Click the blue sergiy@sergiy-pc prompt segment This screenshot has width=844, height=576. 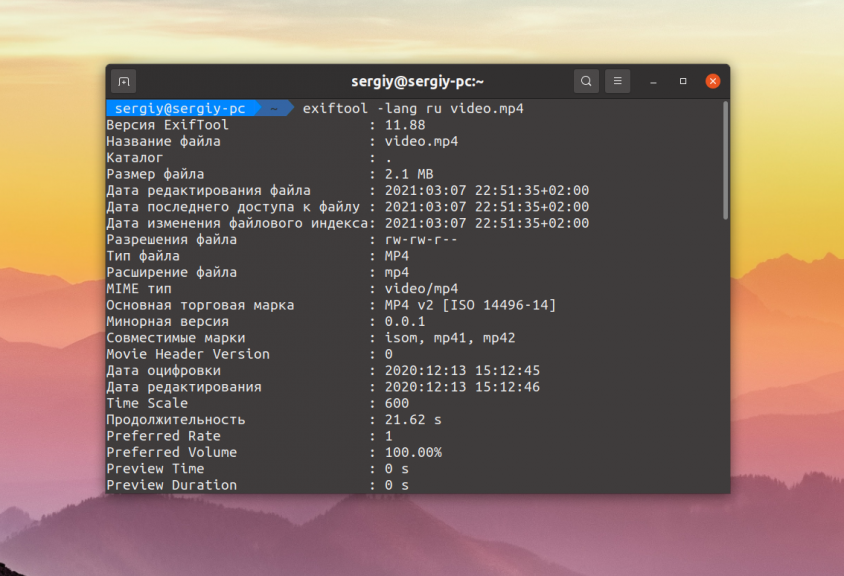tap(179, 108)
